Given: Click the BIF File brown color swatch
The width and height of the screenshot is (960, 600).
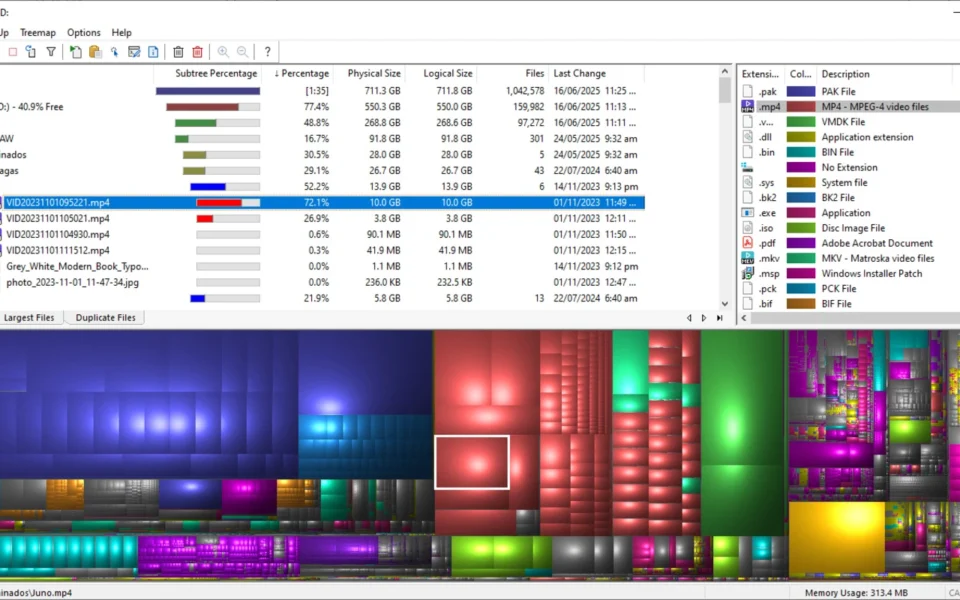Looking at the screenshot, I should pyautogui.click(x=801, y=304).
